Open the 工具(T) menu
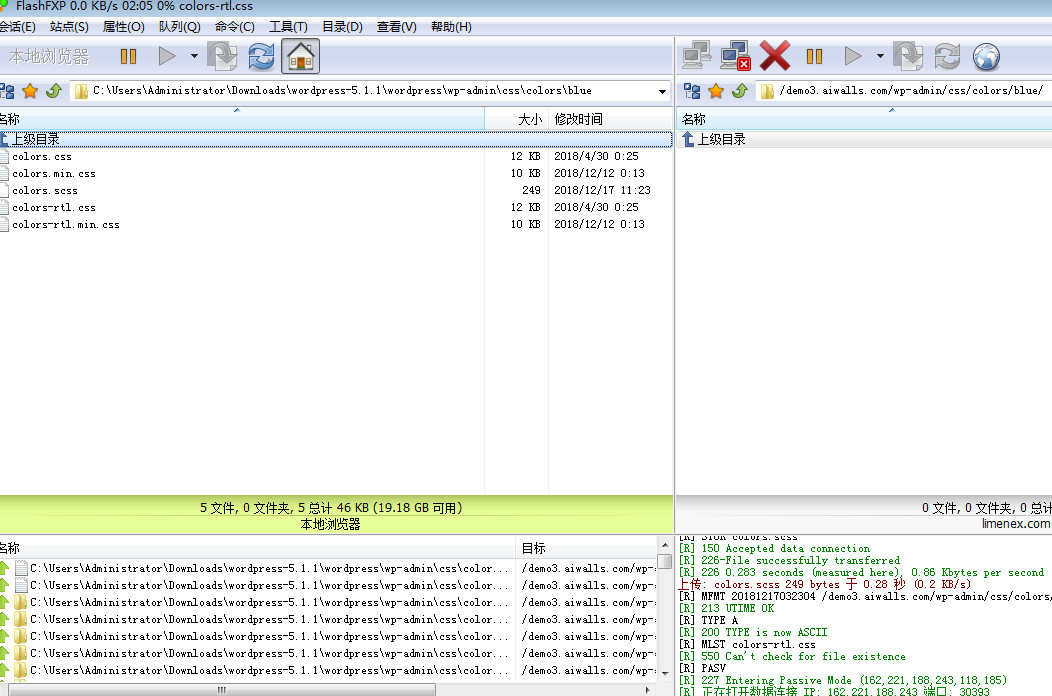Image resolution: width=1052 pixels, height=696 pixels. pos(288,27)
